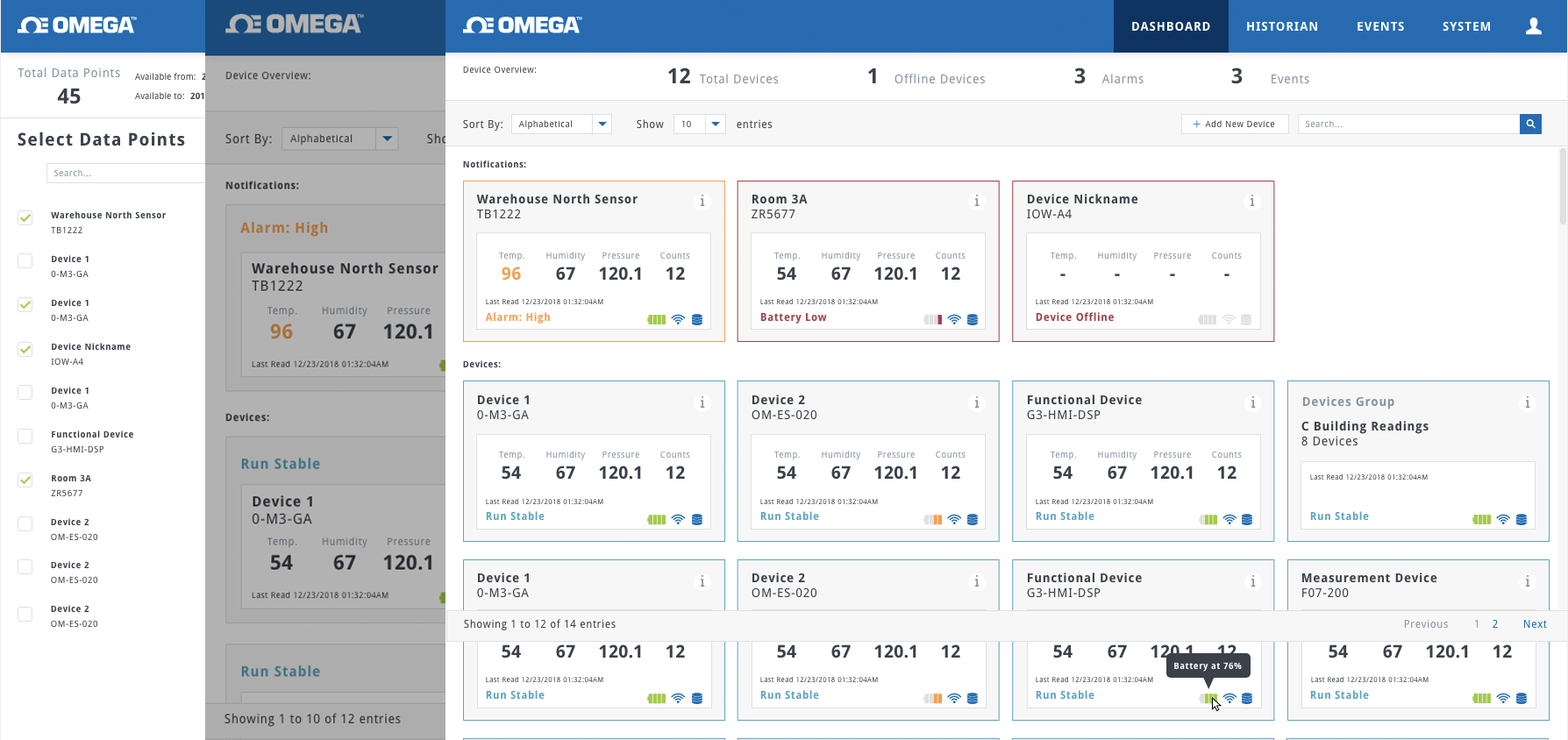This screenshot has height=740, width=1568.
Task: Click battery icon on Room 3A card
Action: coord(932,320)
